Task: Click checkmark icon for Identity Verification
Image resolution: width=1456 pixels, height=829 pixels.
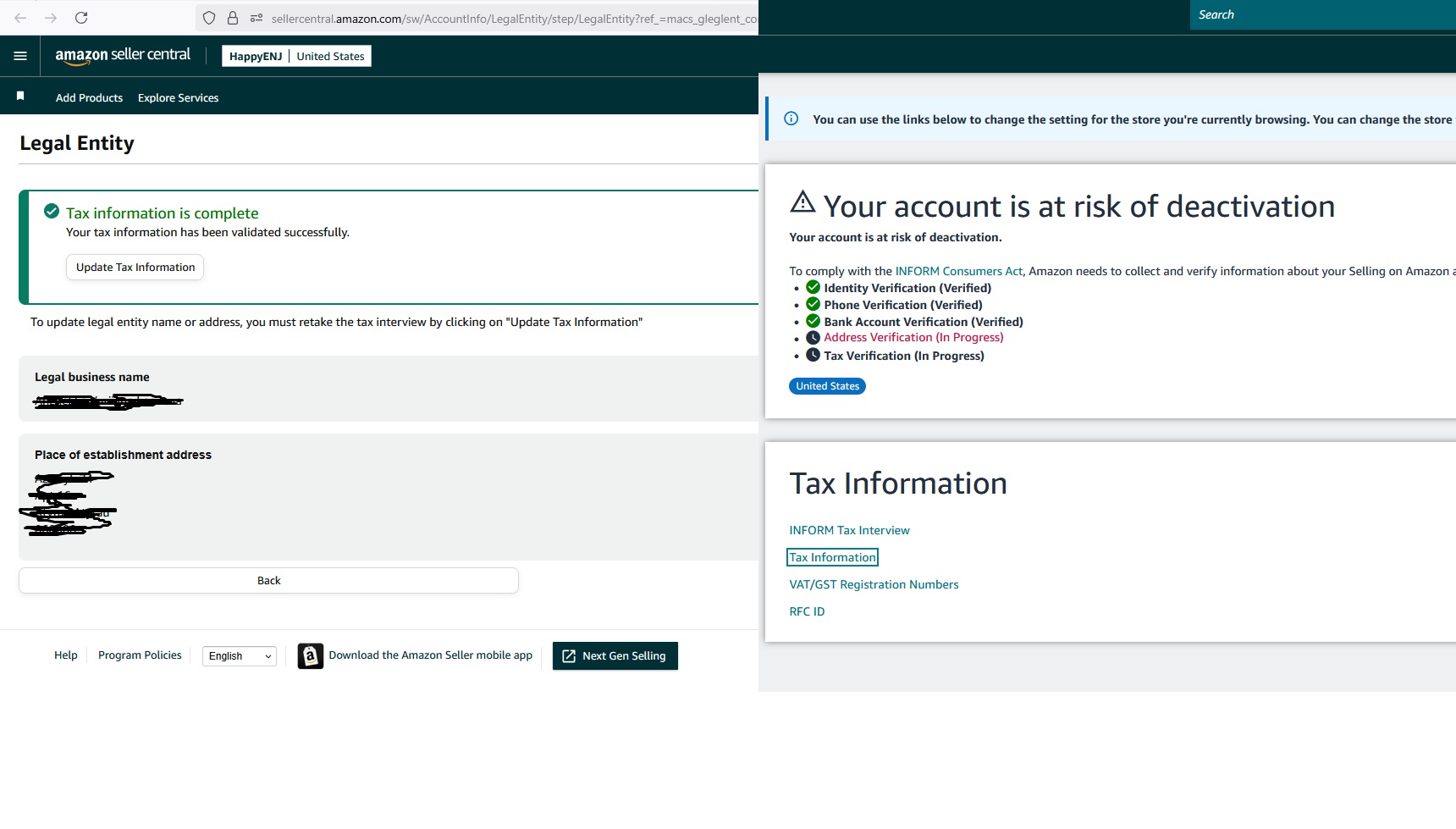Action: 813,287
